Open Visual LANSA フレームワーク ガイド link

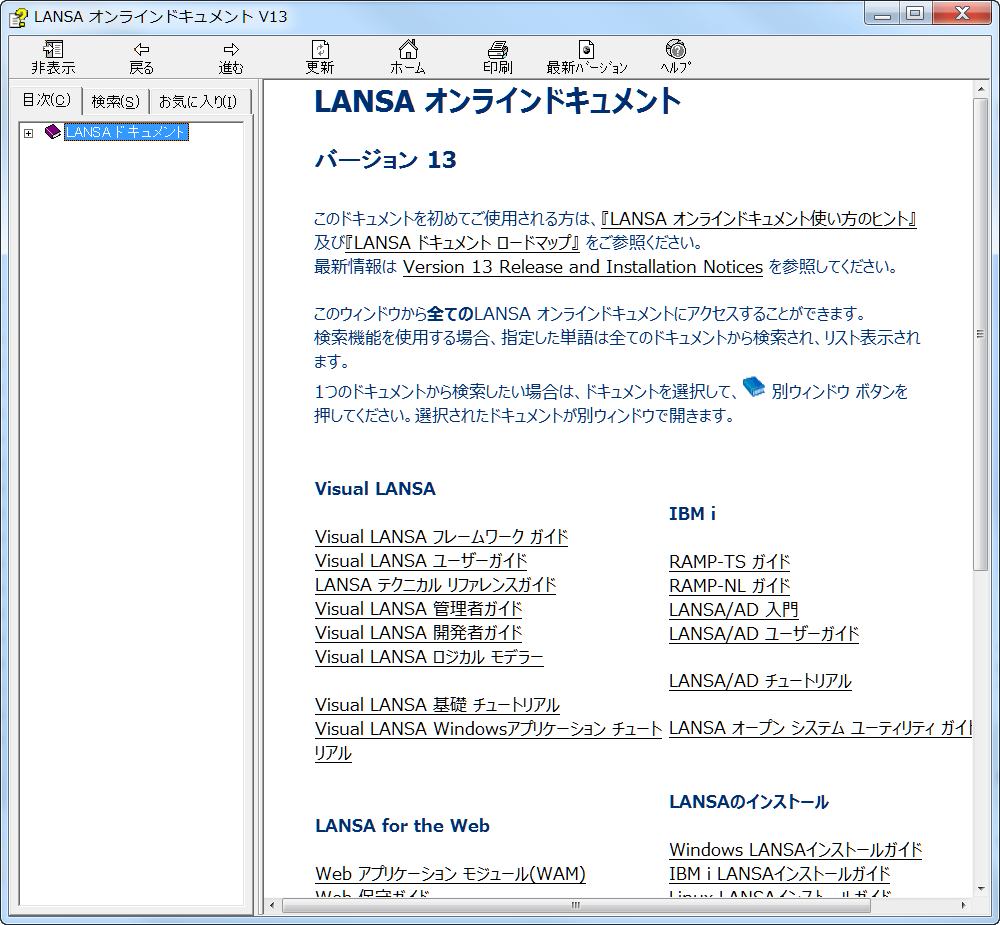(x=441, y=537)
